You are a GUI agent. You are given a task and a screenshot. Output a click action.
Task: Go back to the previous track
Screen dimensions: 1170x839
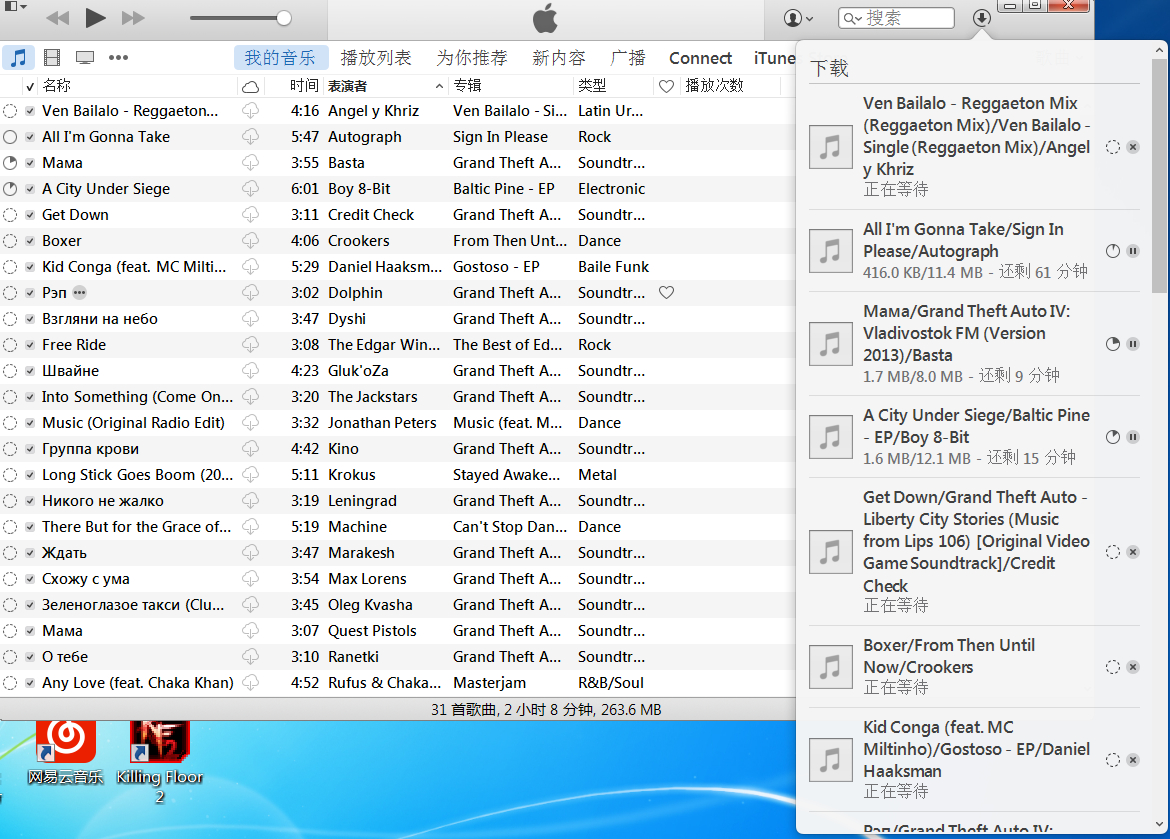(x=58, y=18)
